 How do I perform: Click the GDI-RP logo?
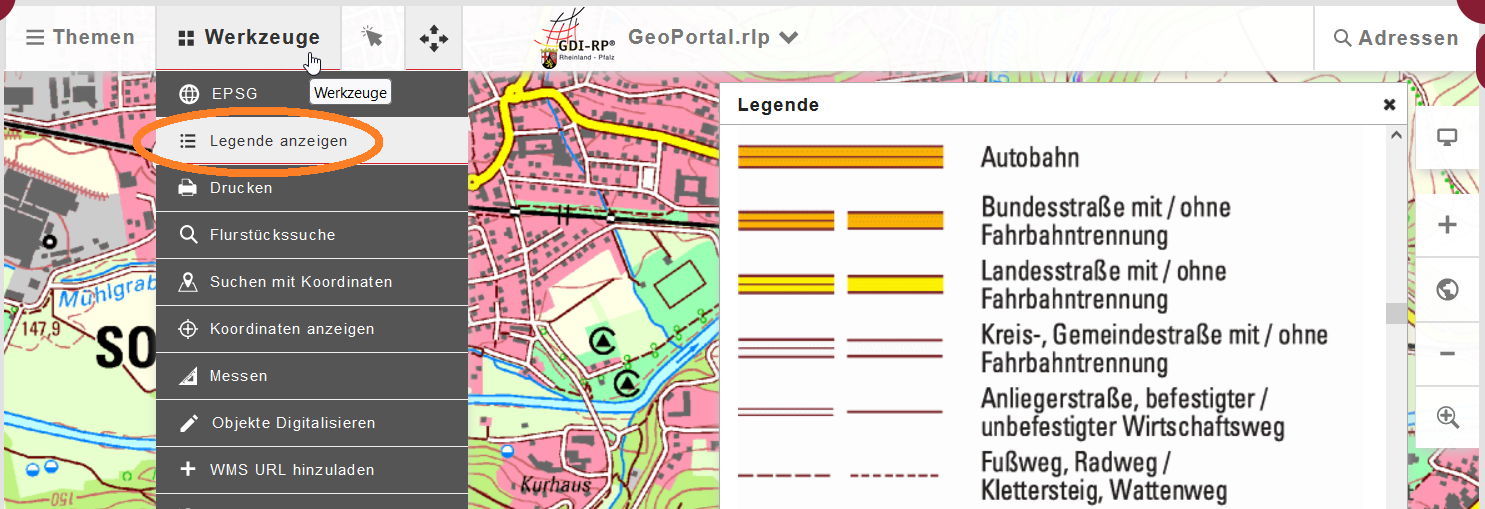click(x=578, y=38)
